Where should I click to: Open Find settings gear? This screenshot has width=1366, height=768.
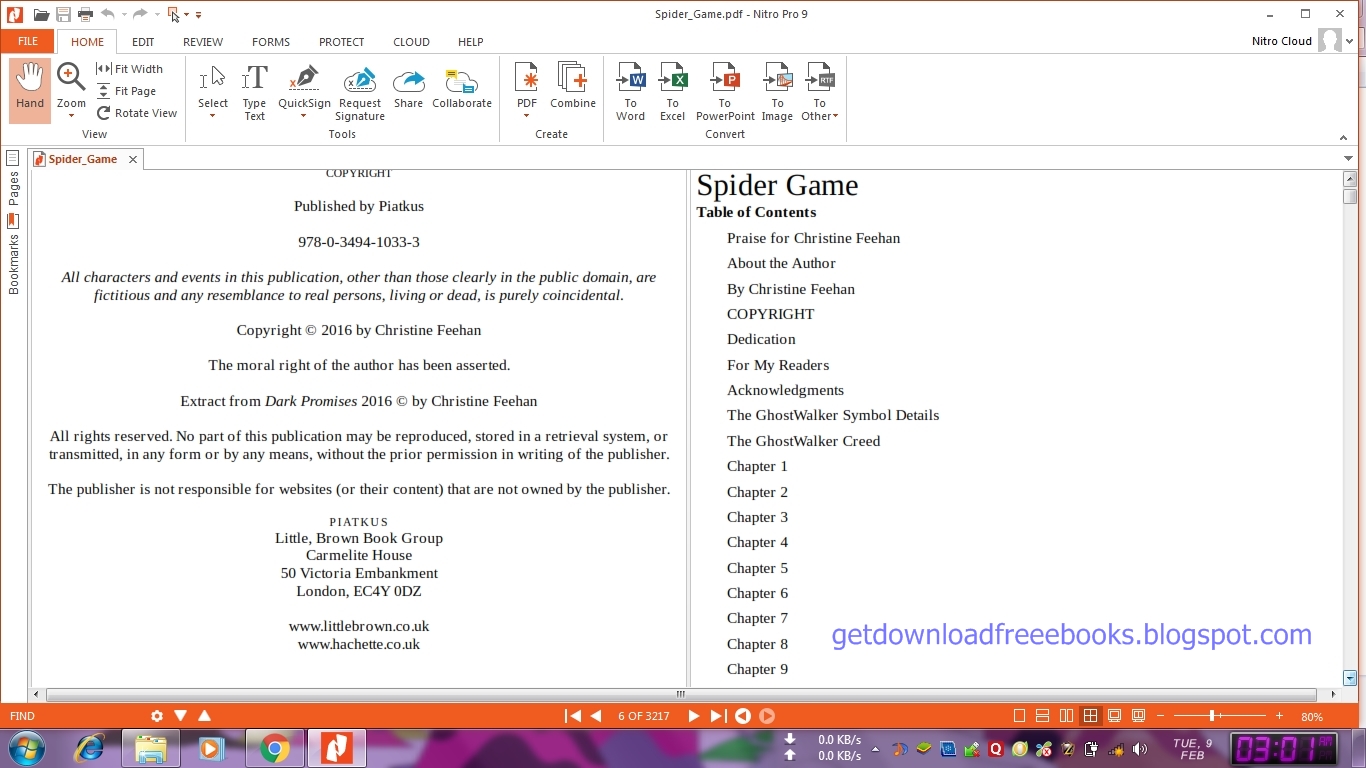tap(157, 716)
